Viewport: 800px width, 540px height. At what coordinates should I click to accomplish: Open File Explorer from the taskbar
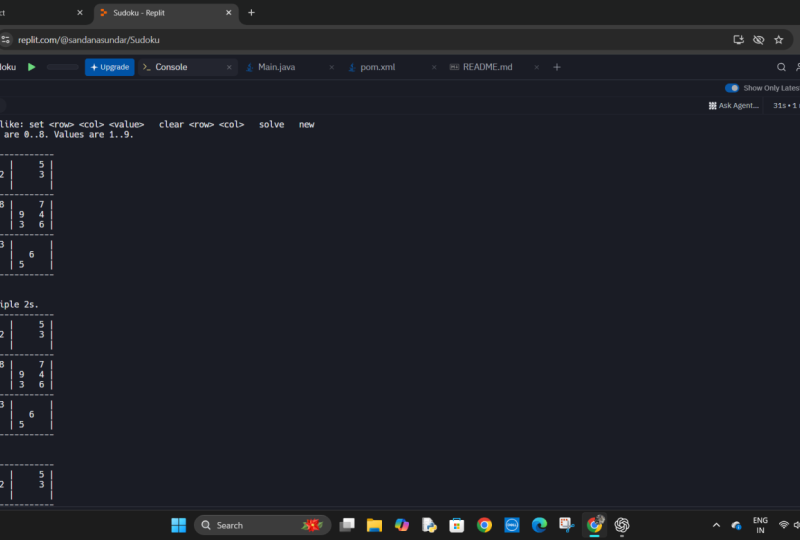pyautogui.click(x=374, y=525)
